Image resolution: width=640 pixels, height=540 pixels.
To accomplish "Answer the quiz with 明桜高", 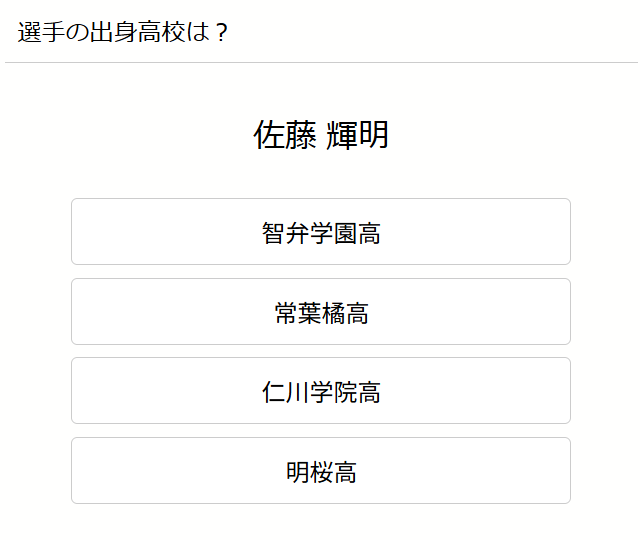I will (x=320, y=471).
